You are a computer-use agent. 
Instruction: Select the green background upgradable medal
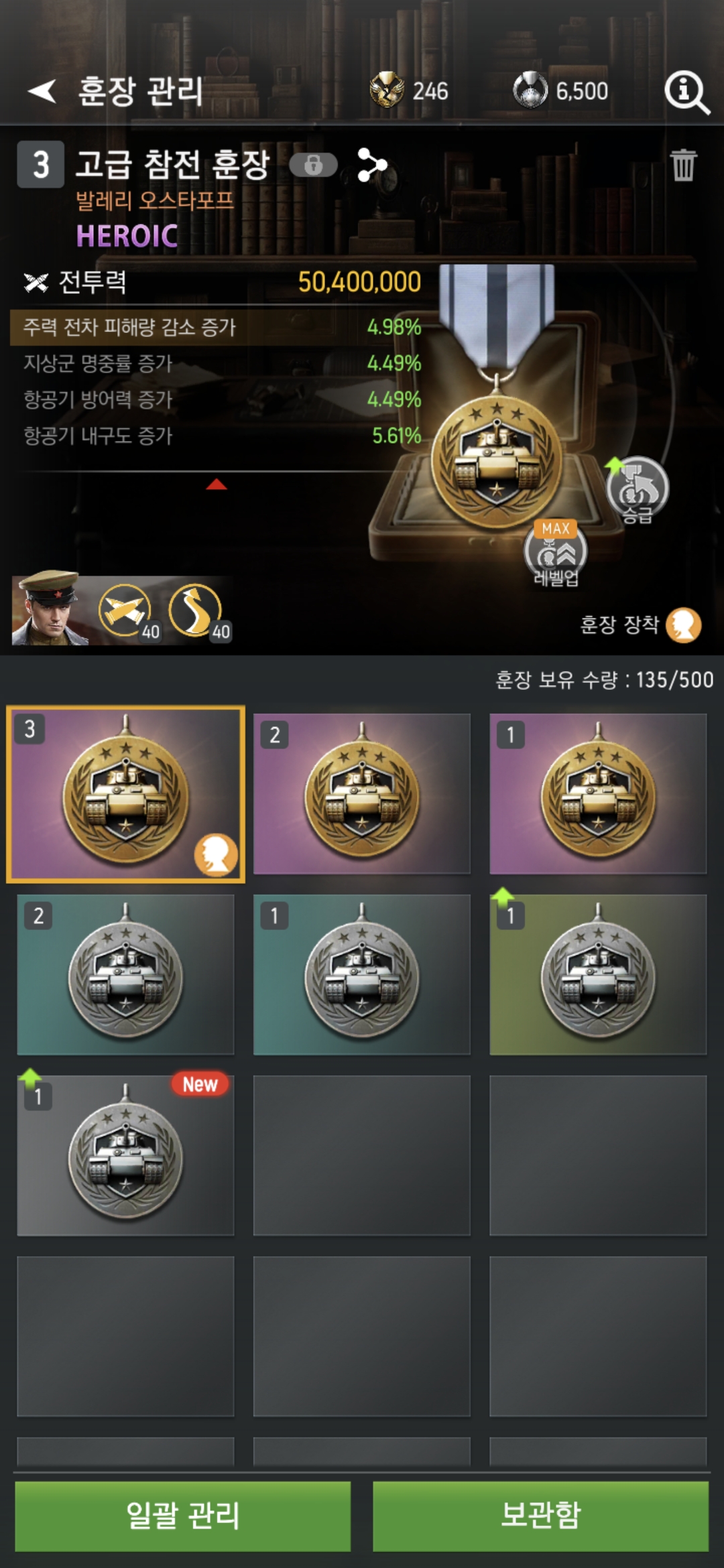[x=598, y=975]
